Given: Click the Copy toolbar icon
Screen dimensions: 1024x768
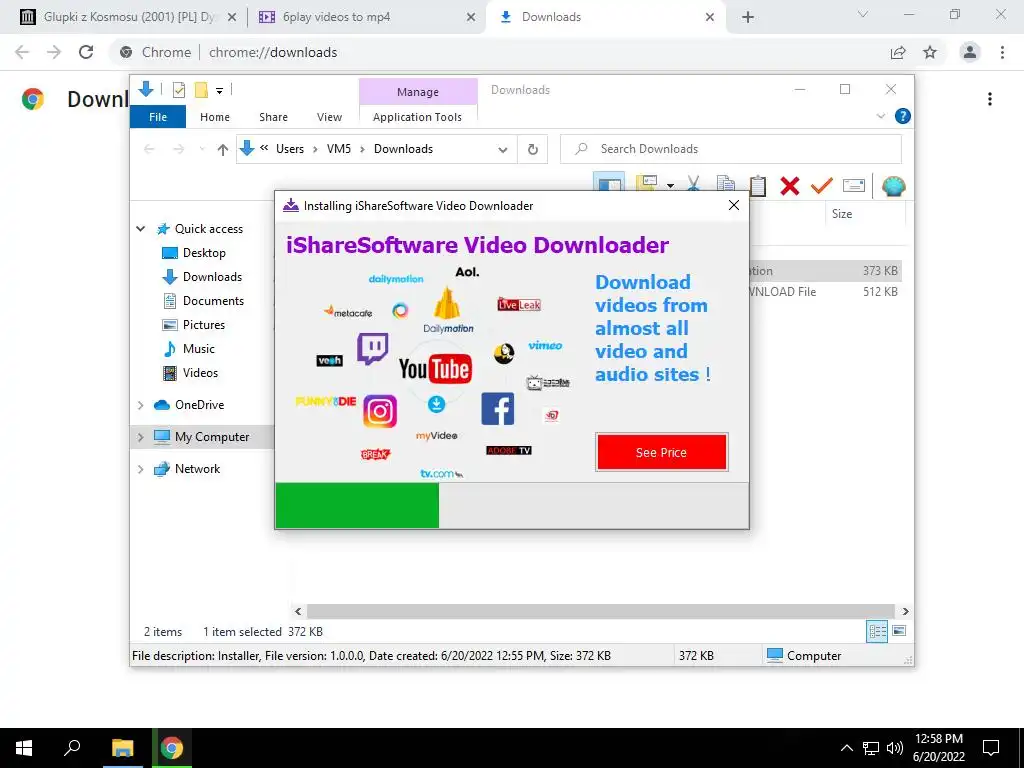Looking at the screenshot, I should 726,185.
